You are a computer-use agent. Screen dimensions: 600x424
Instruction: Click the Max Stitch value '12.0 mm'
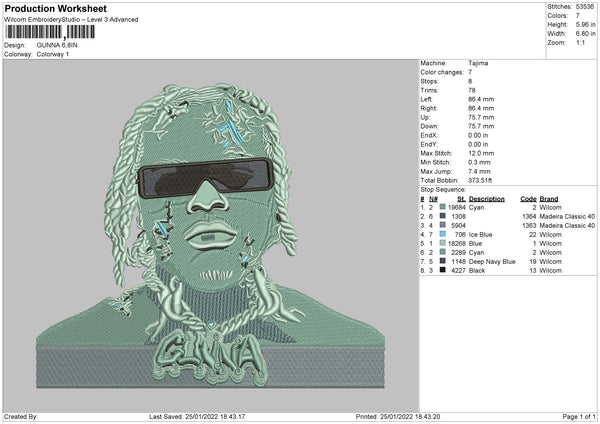pyautogui.click(x=481, y=153)
